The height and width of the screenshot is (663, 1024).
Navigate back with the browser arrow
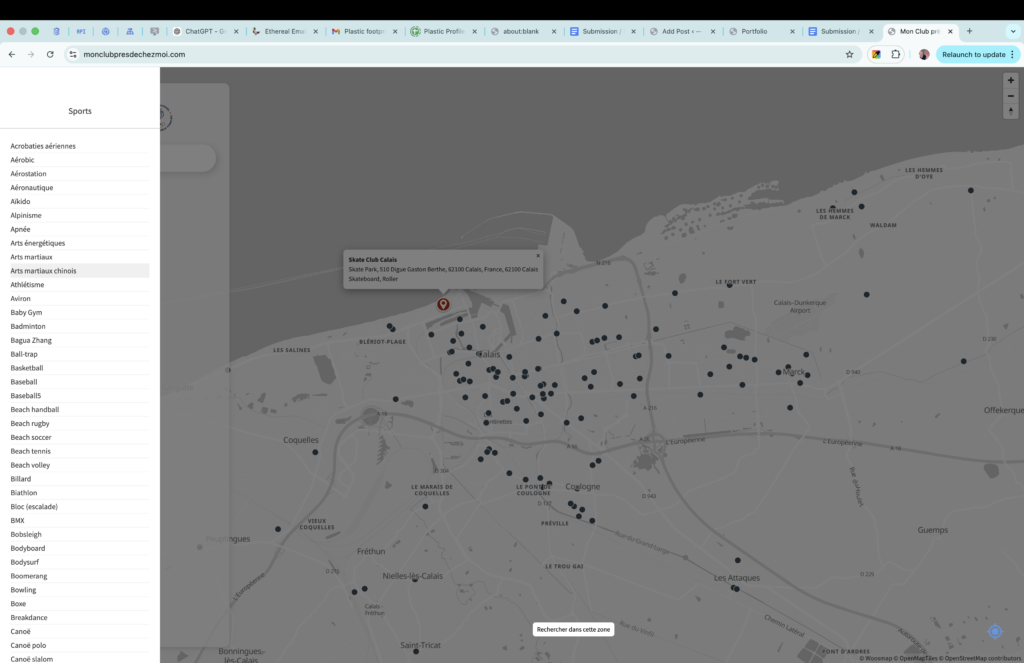[11, 54]
